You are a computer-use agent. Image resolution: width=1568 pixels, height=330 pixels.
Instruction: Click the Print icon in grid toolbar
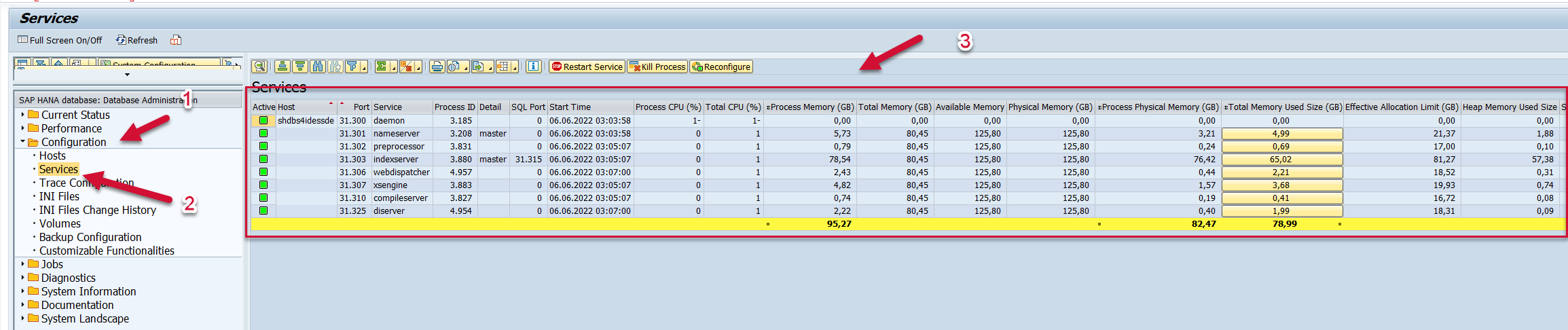coord(437,67)
